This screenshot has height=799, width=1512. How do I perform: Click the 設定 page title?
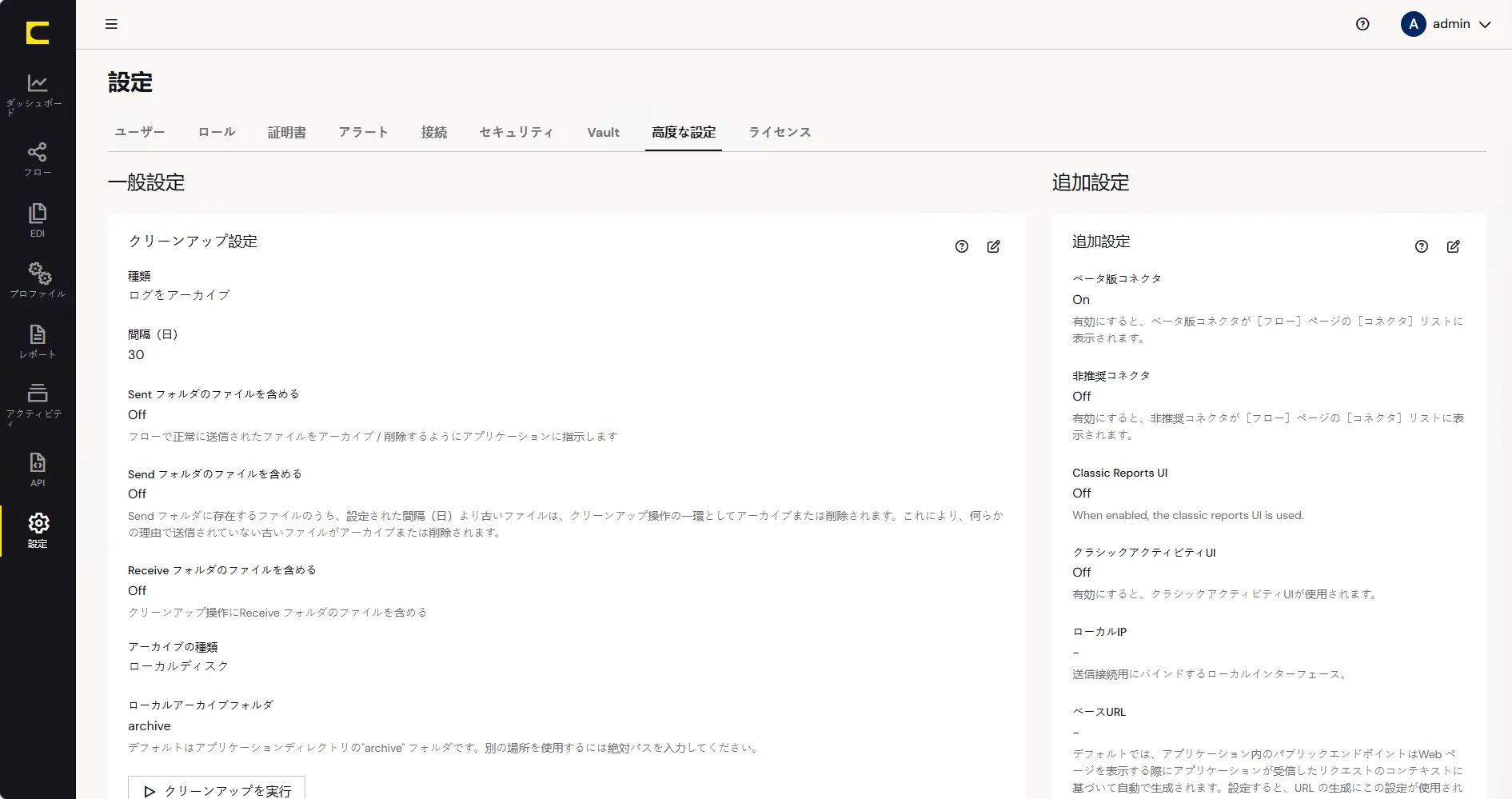point(130,82)
